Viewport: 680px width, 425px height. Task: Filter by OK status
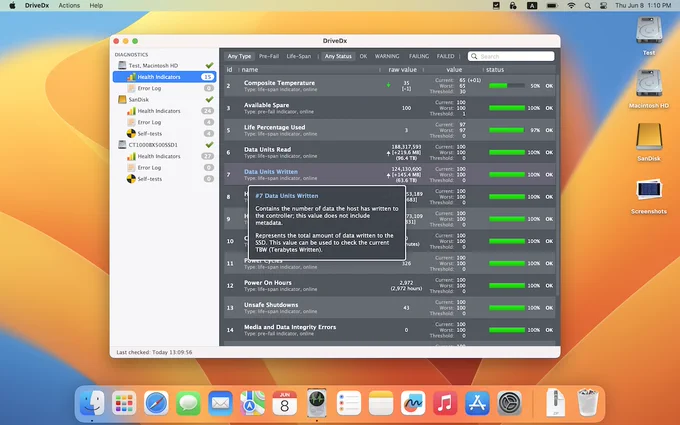(x=363, y=56)
